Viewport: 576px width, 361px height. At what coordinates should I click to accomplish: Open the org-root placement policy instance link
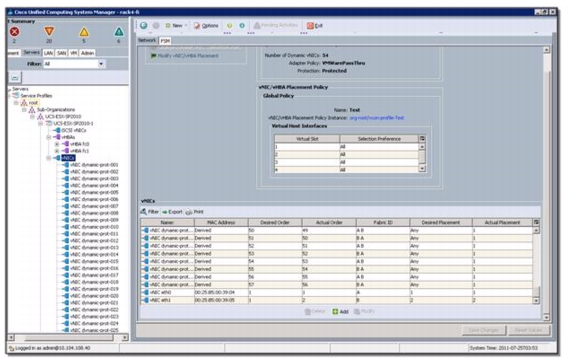point(377,118)
